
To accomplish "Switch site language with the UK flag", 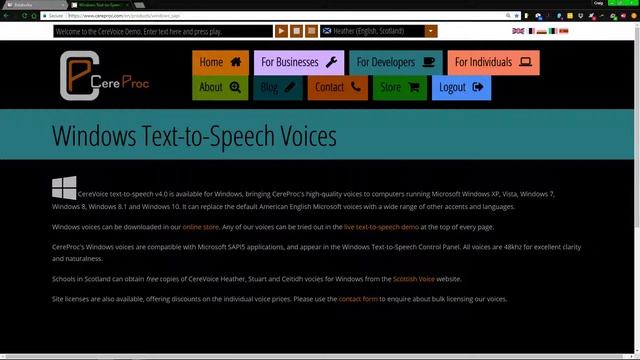I will click(518, 31).
